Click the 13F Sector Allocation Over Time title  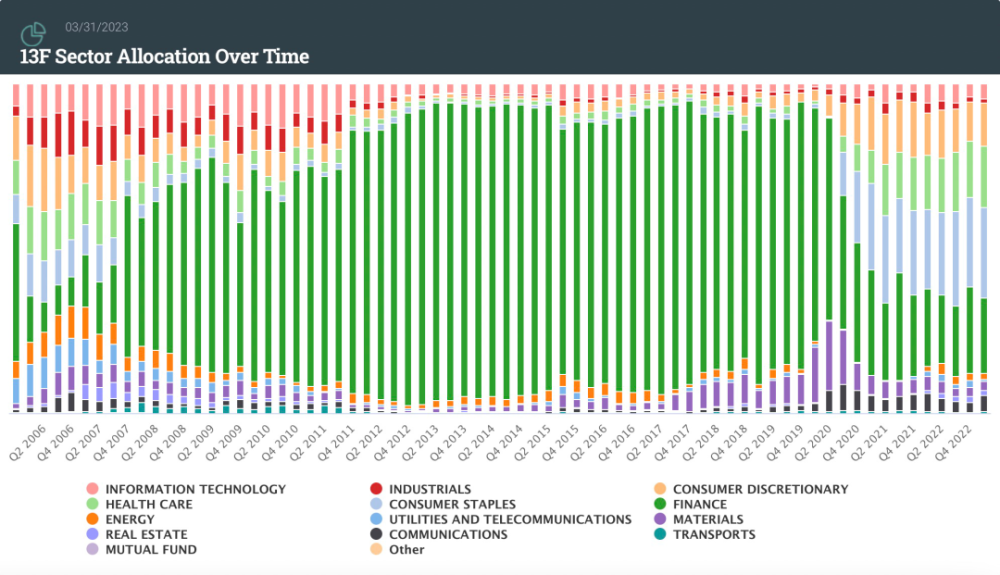point(165,56)
